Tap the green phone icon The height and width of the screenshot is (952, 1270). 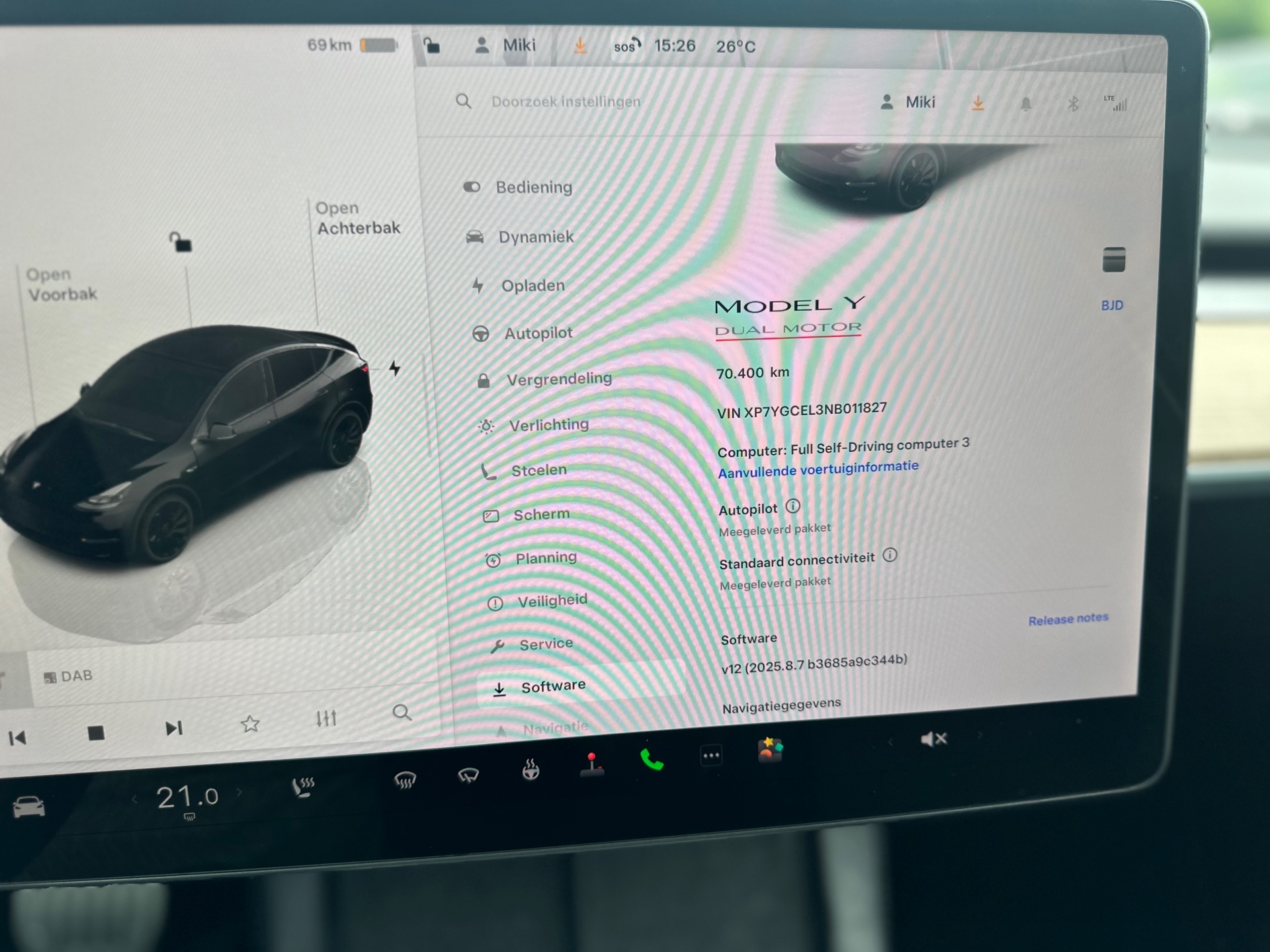[652, 760]
